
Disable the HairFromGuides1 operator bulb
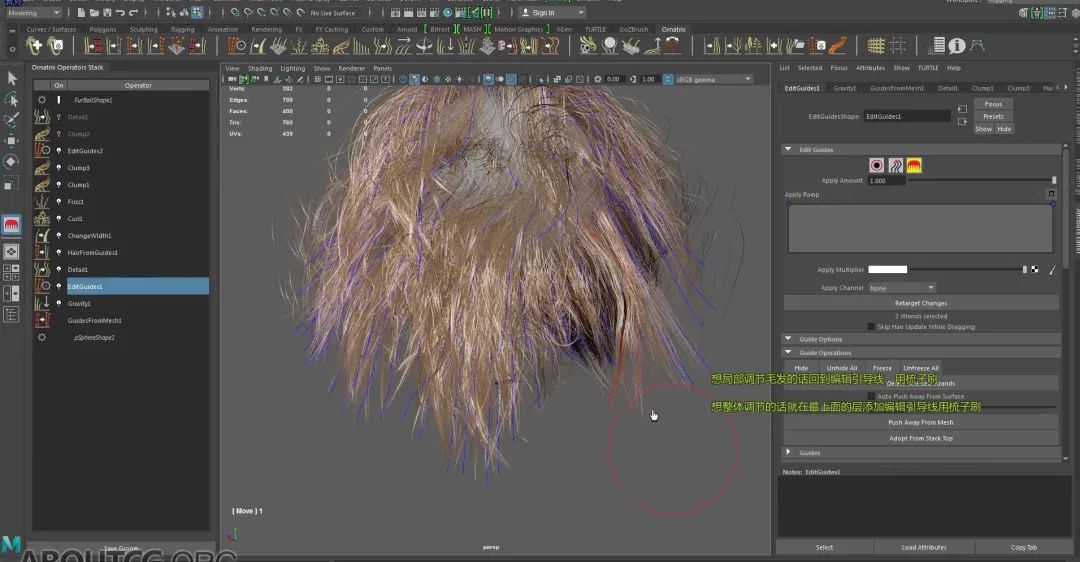(x=59, y=253)
